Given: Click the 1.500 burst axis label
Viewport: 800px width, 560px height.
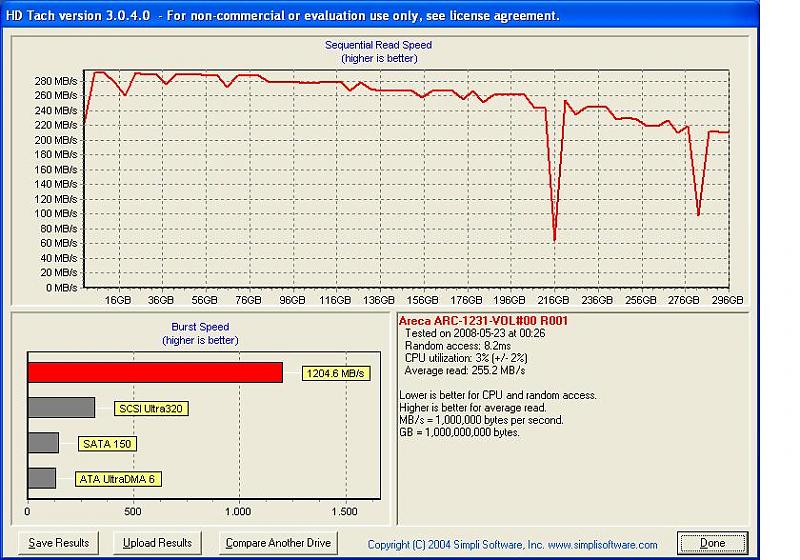Looking at the screenshot, I should tap(344, 512).
